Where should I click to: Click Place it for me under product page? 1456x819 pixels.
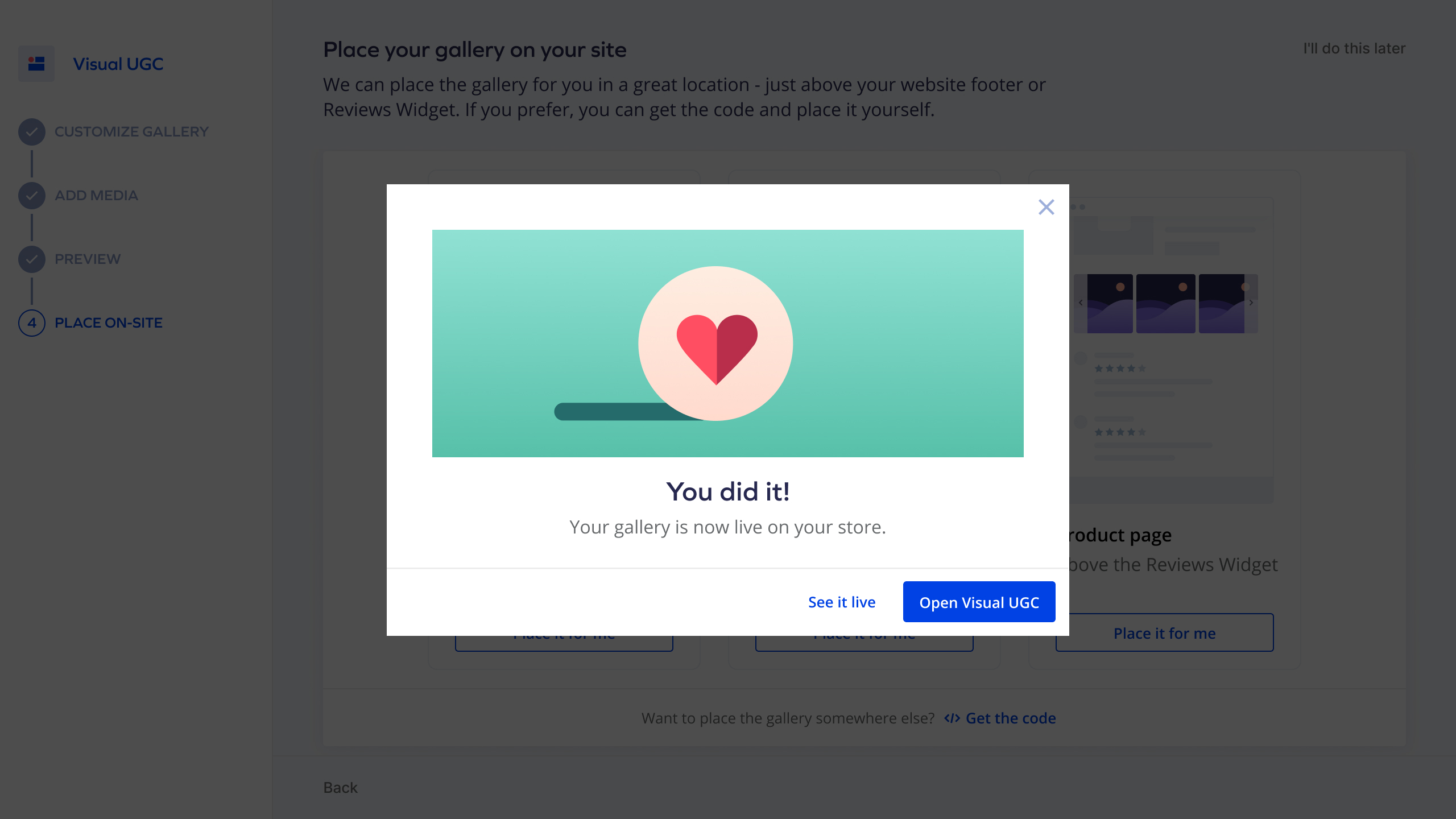[x=1164, y=633]
